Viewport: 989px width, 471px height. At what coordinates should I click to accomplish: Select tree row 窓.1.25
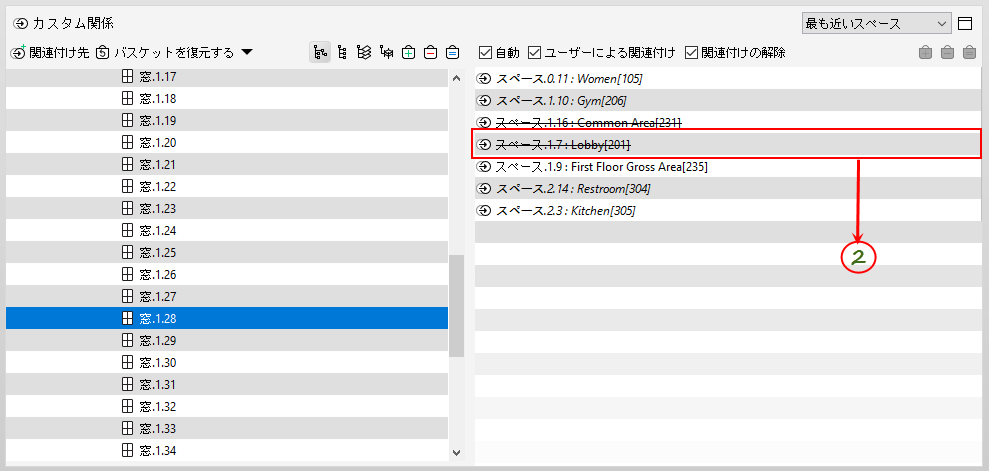pyautogui.click(x=227, y=253)
